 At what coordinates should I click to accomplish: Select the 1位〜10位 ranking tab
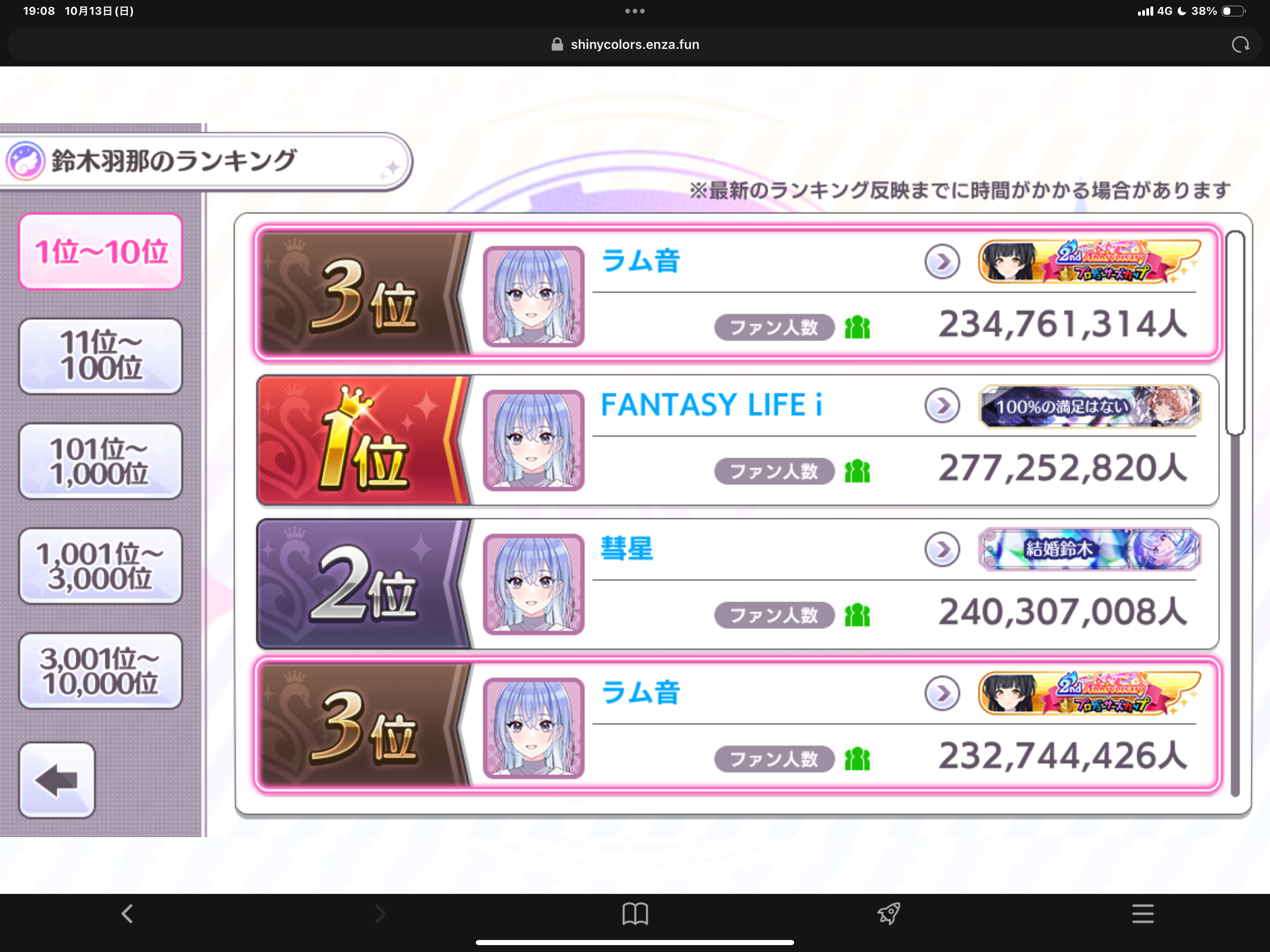pos(101,251)
